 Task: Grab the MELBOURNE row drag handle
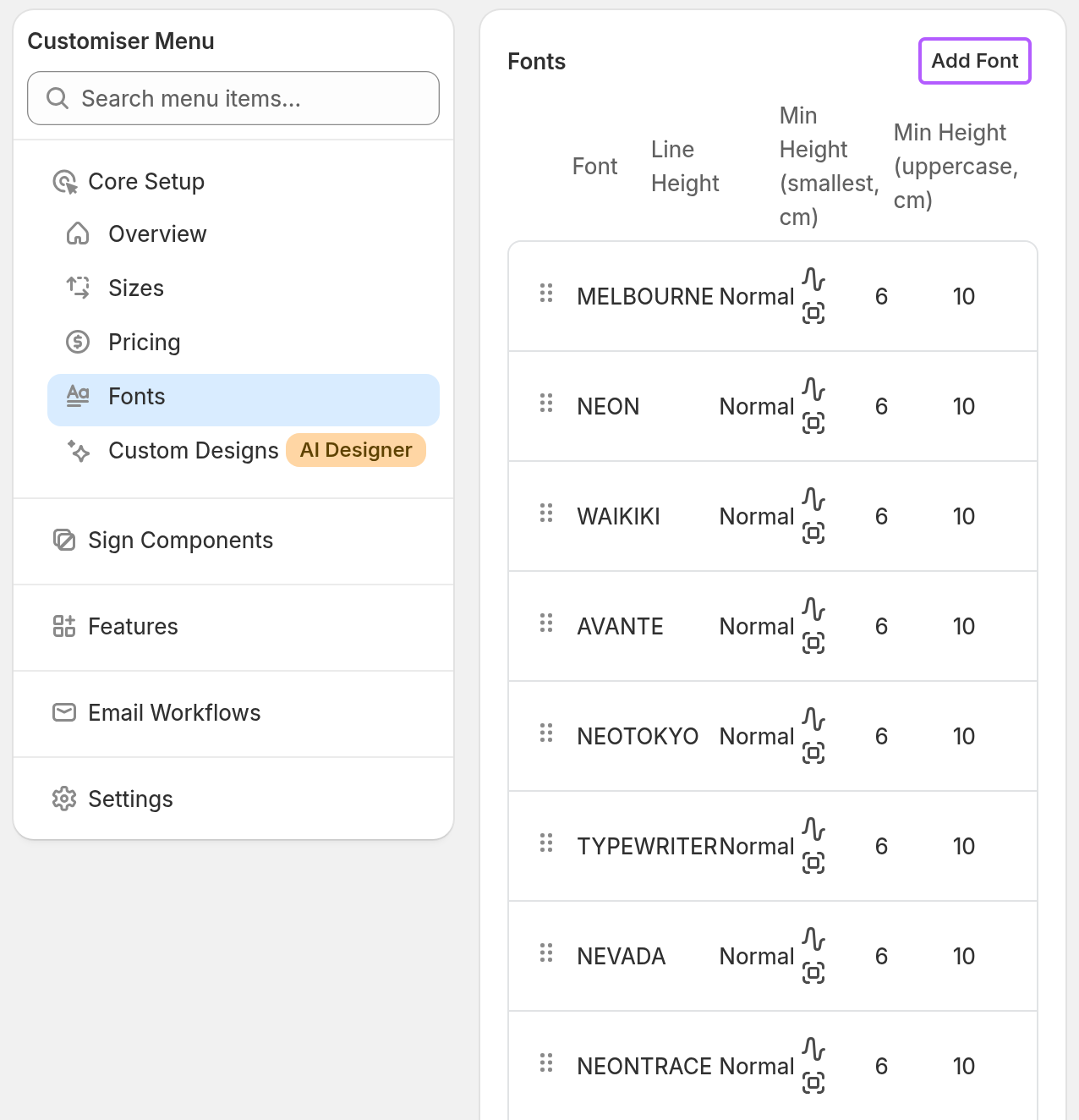[x=546, y=293]
